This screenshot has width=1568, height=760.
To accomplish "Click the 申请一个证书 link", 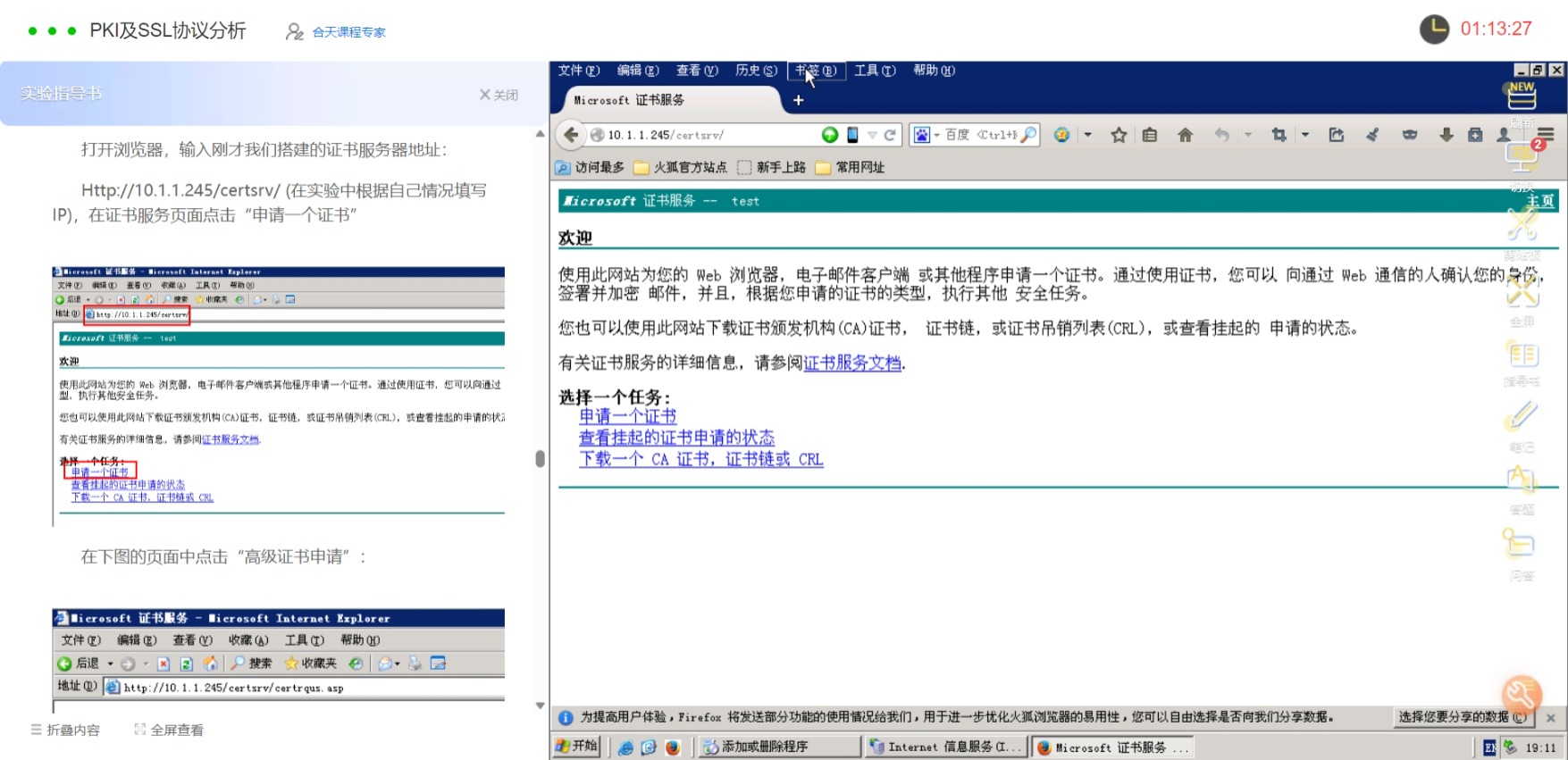I will (x=627, y=416).
